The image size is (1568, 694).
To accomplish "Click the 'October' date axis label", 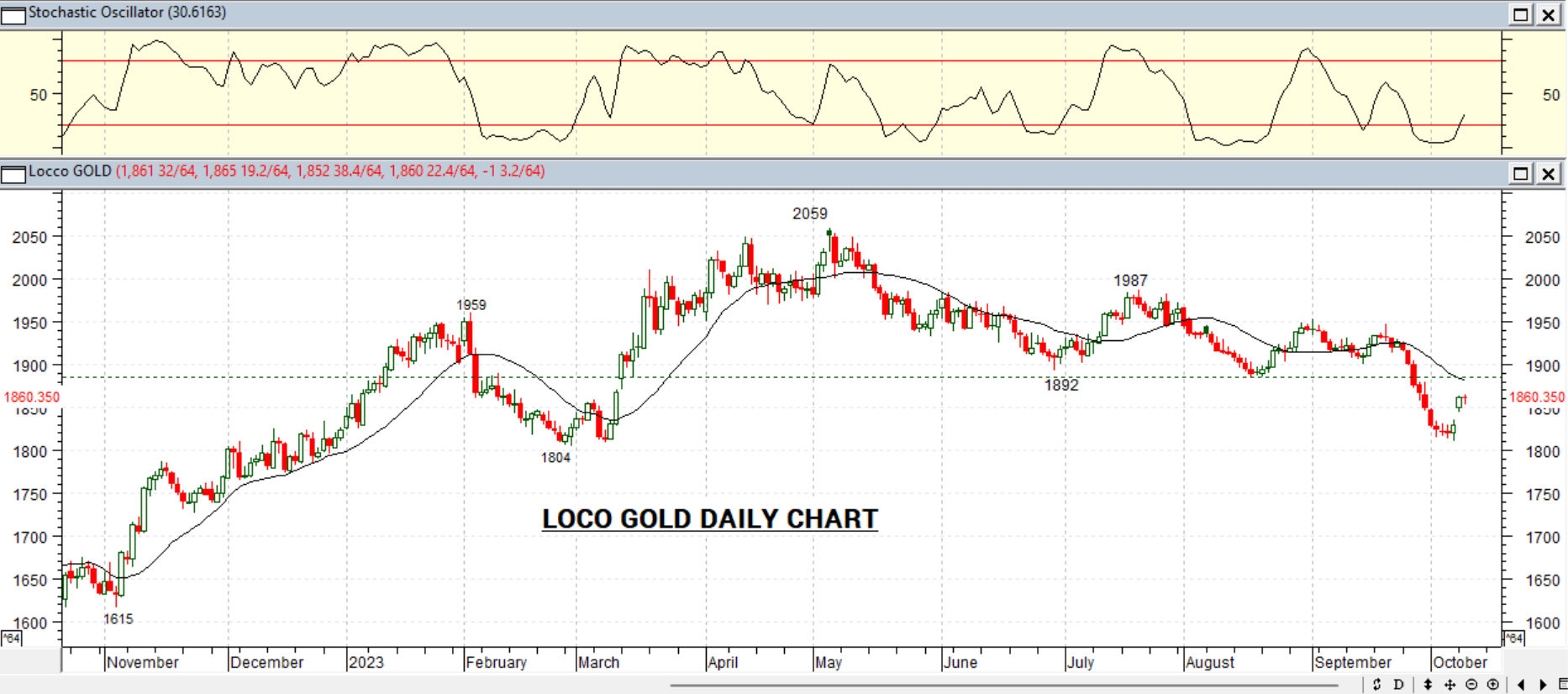I will (1460, 662).
